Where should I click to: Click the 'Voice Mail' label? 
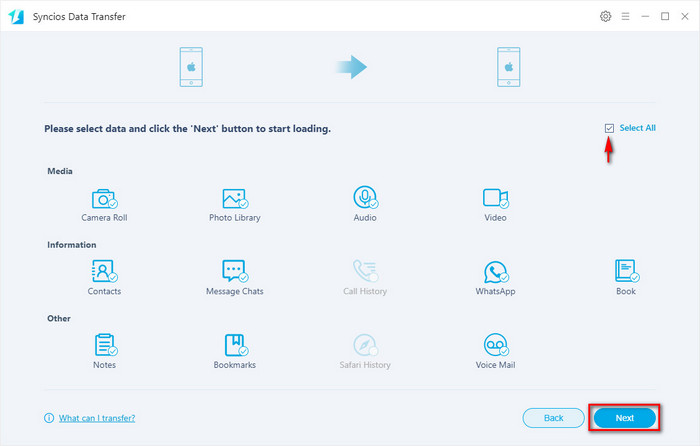click(496, 365)
